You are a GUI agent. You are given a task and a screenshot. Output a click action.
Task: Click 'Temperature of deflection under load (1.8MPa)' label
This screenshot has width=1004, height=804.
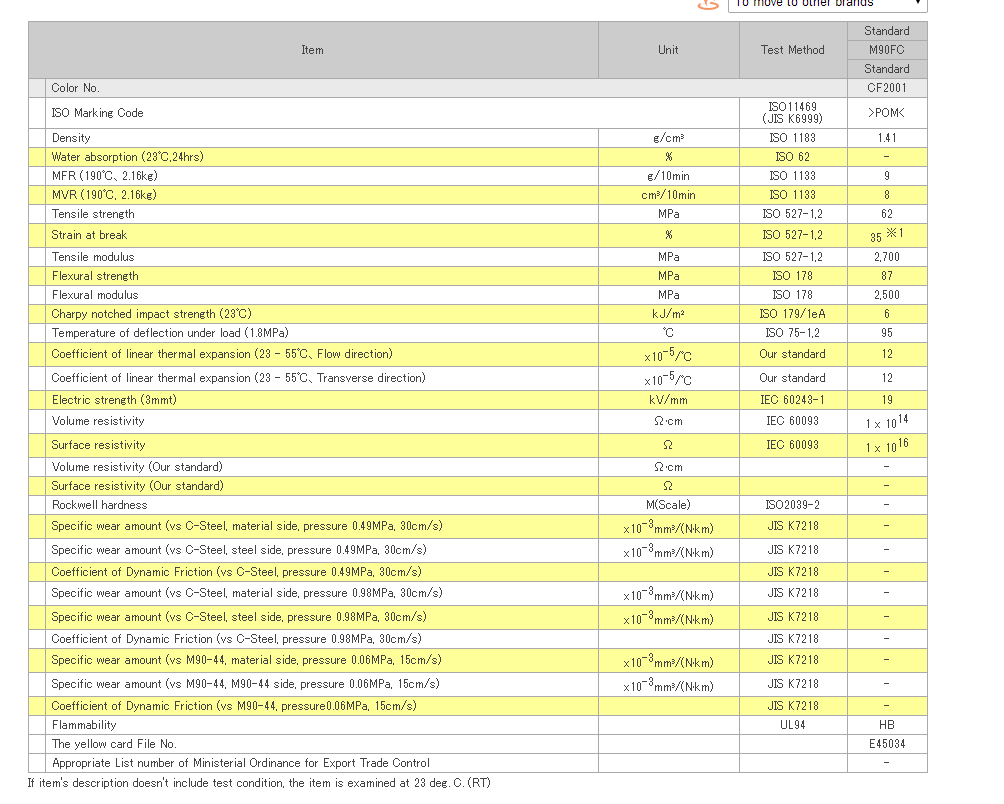[170, 334]
